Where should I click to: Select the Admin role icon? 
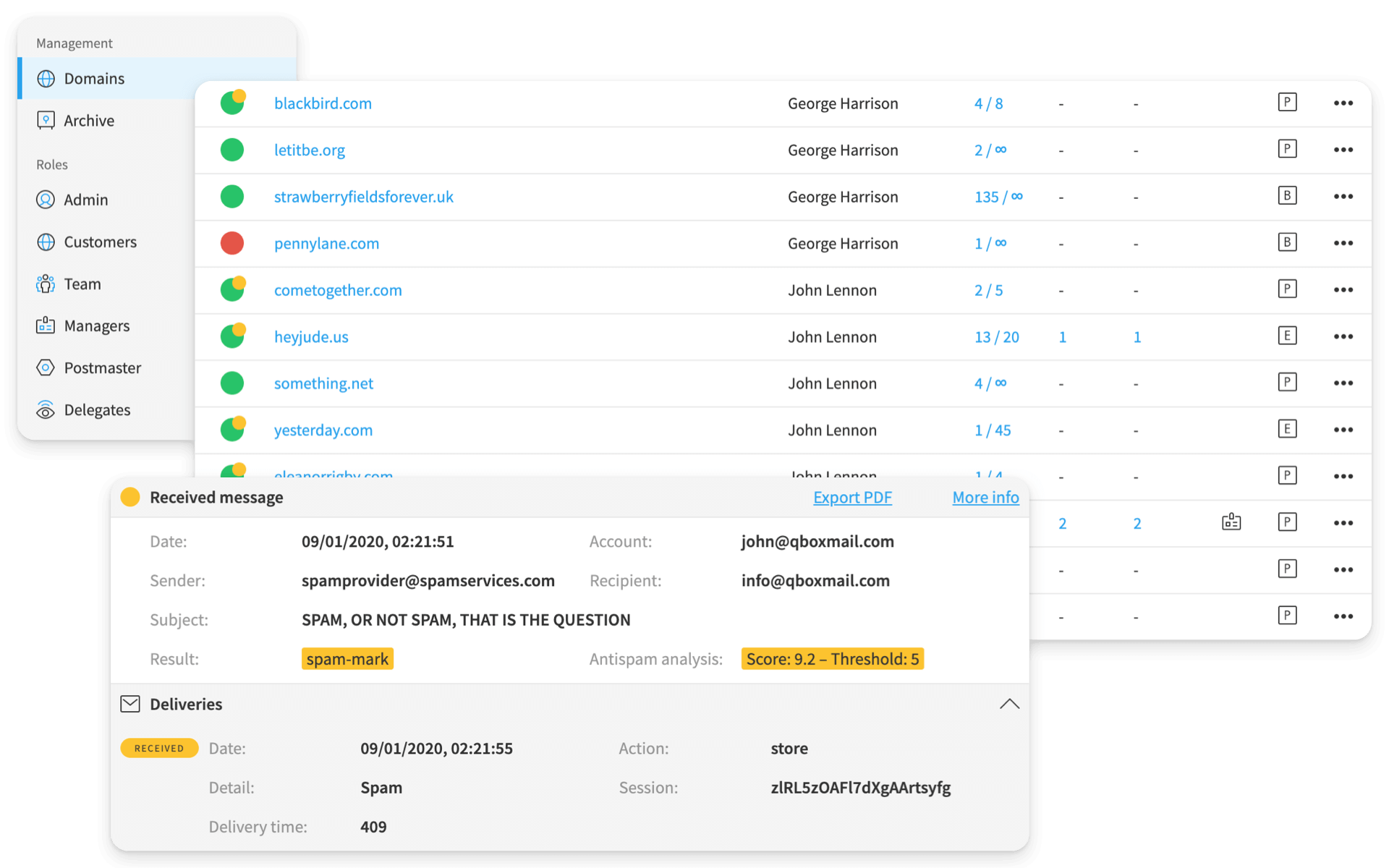[46, 200]
